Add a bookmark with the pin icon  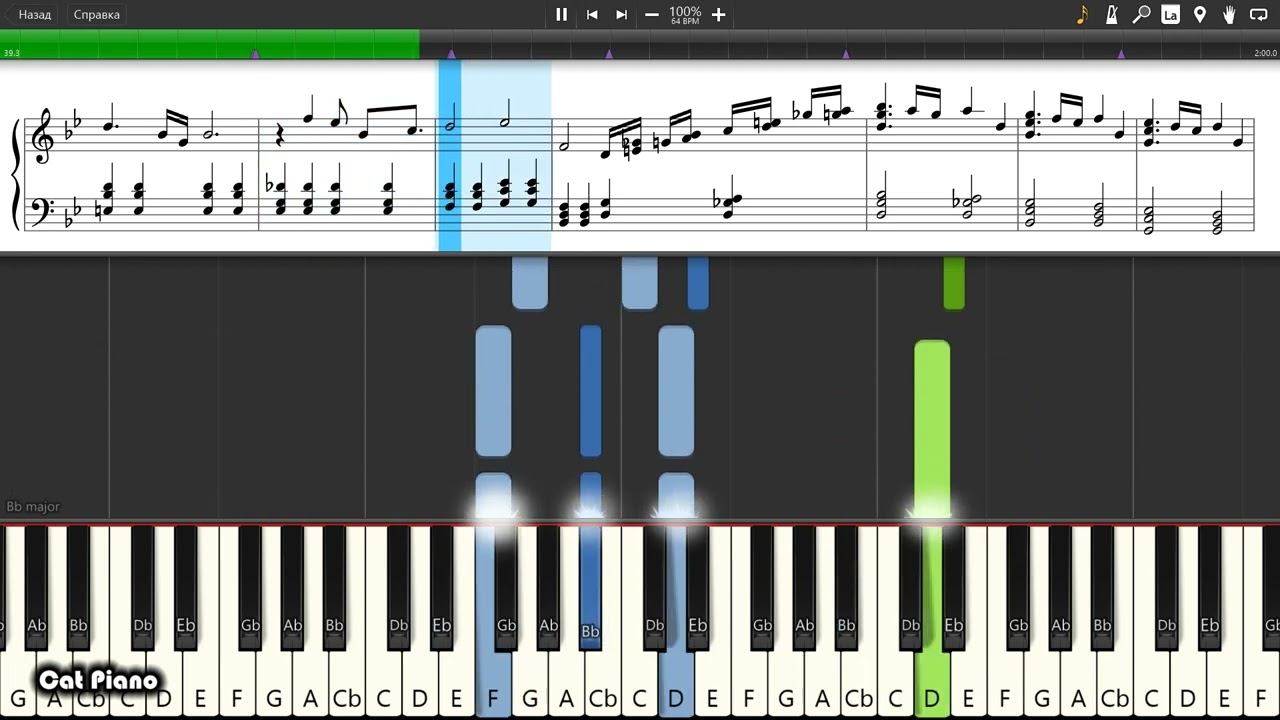(1200, 14)
